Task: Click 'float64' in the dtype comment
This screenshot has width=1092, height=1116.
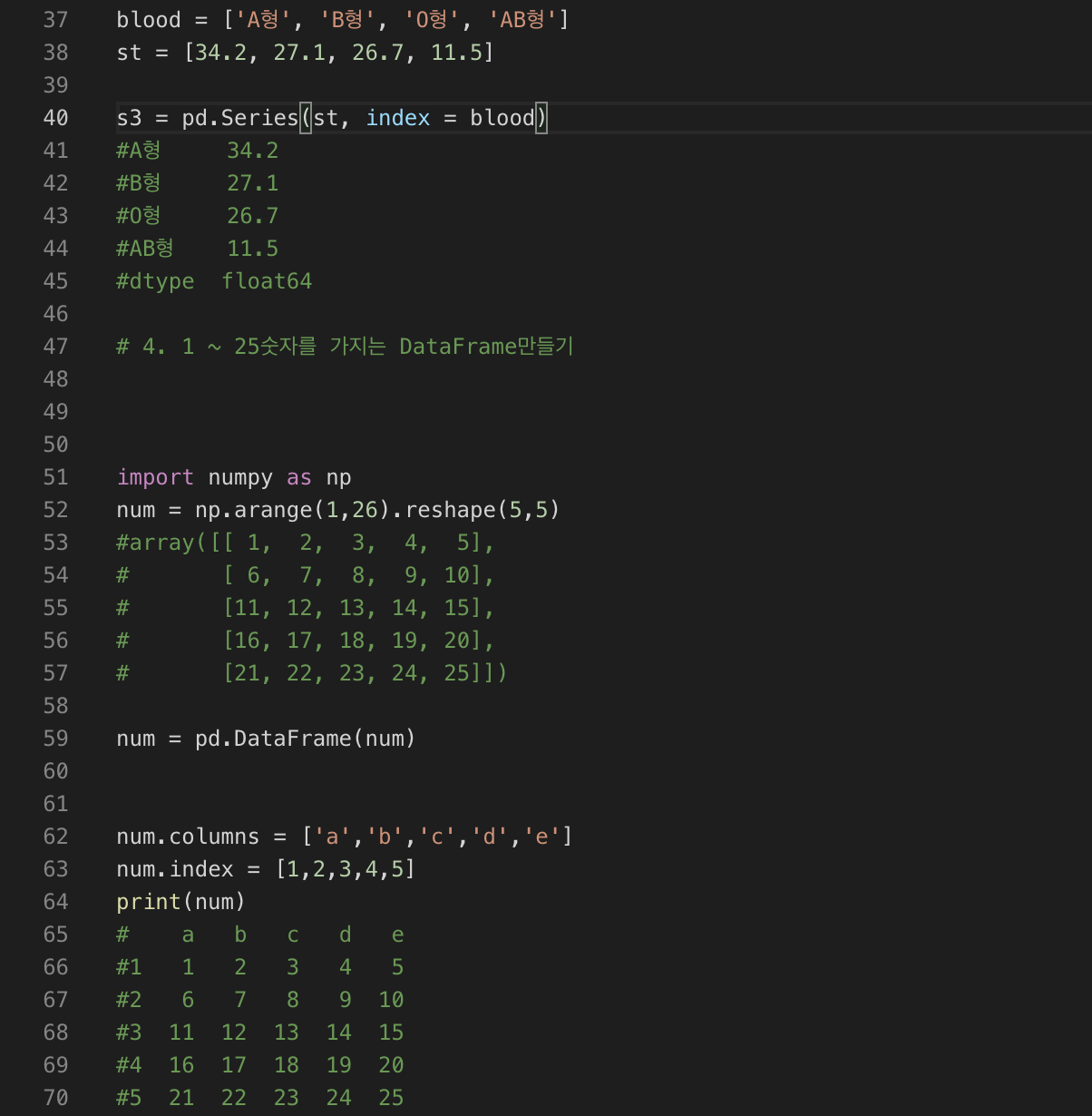Action: coord(267,281)
